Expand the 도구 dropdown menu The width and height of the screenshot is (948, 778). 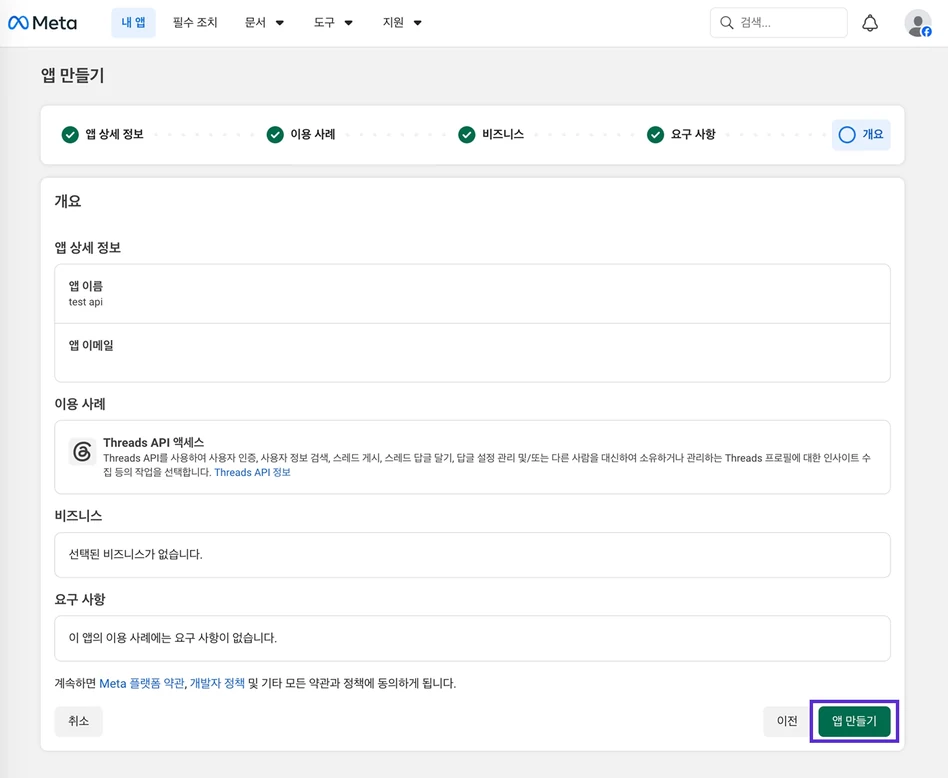[333, 22]
